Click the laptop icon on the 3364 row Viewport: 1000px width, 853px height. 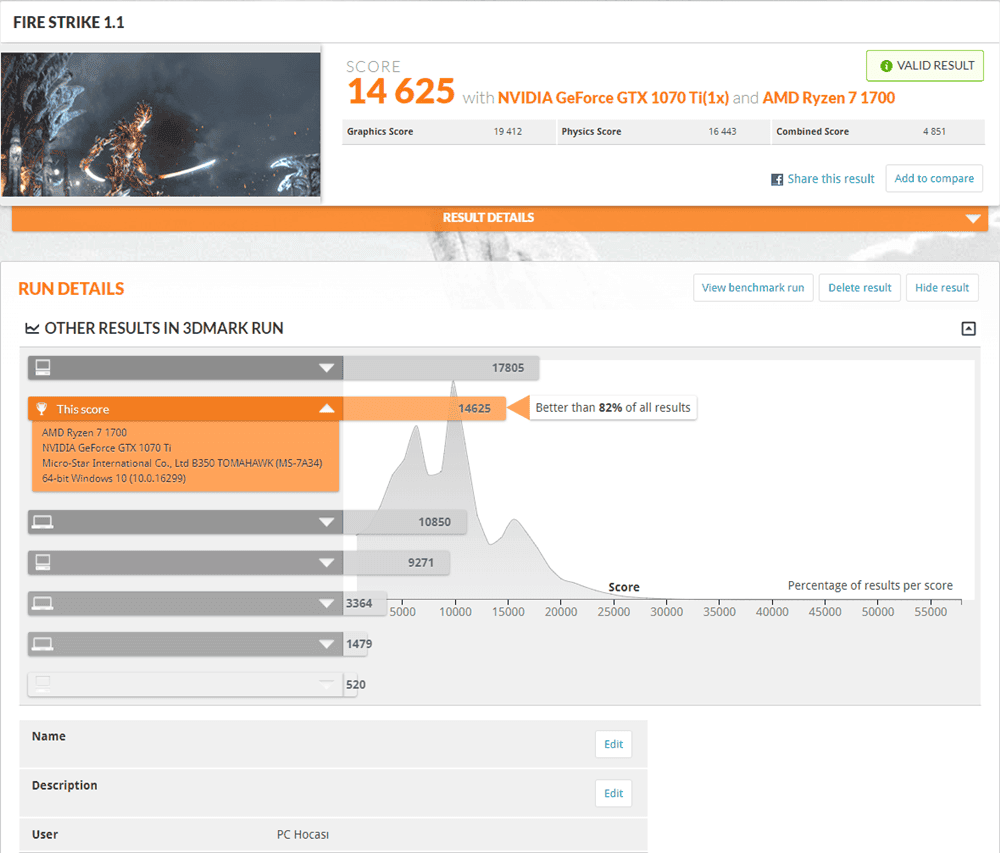tap(41, 603)
